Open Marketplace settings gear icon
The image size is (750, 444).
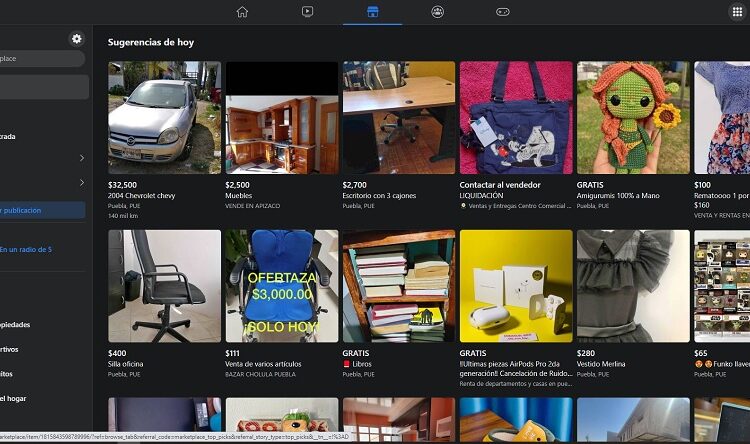click(77, 38)
